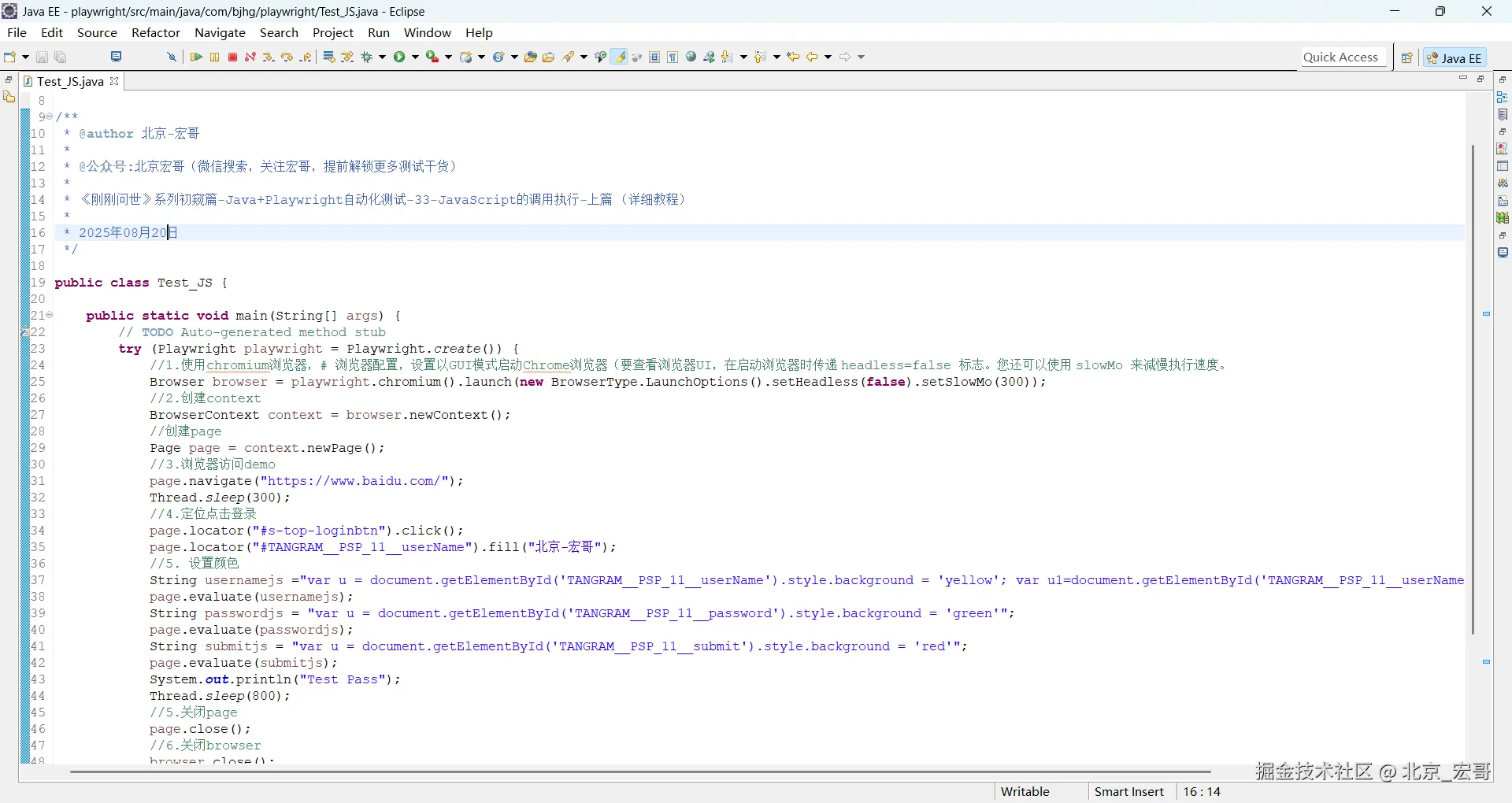This screenshot has width=1512, height=803.
Task: Toggle Use Step Filters icon
Action: point(347,57)
